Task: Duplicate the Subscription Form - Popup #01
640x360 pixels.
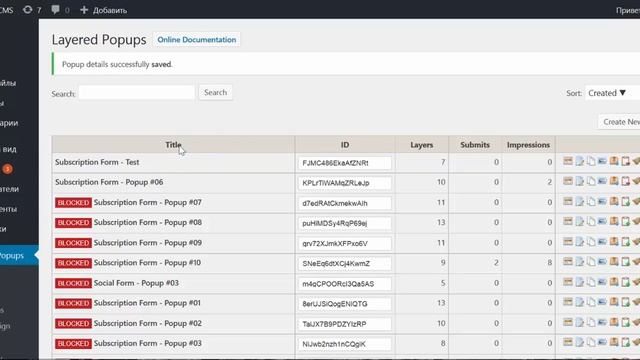Action: [x=591, y=302]
